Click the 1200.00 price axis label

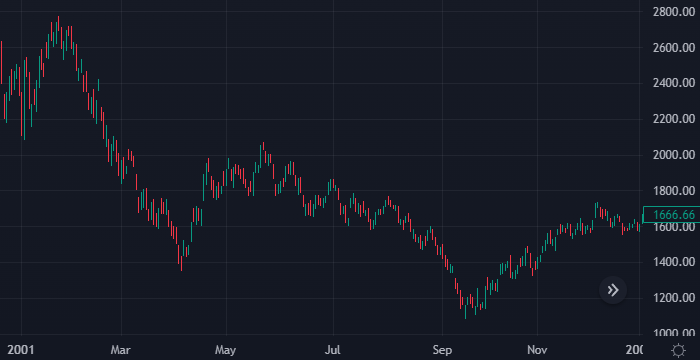tap(674, 298)
